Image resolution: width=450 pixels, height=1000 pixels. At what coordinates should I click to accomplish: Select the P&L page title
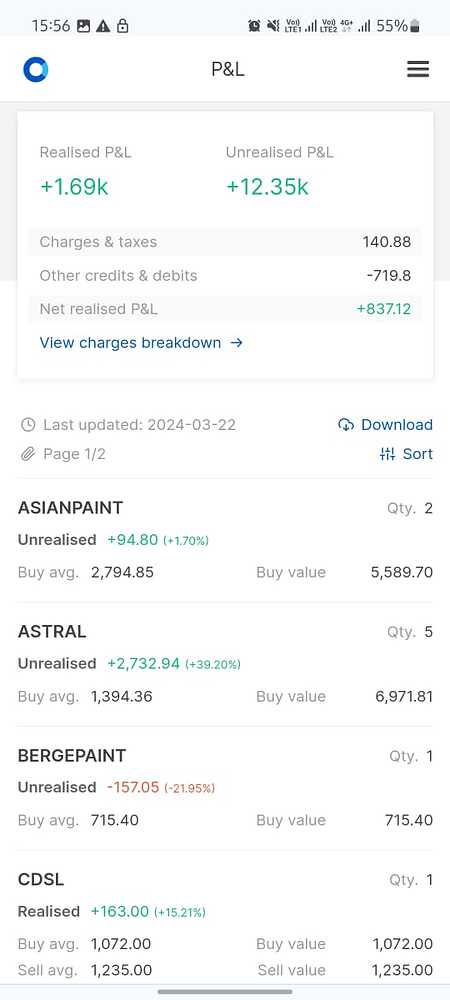coord(228,69)
